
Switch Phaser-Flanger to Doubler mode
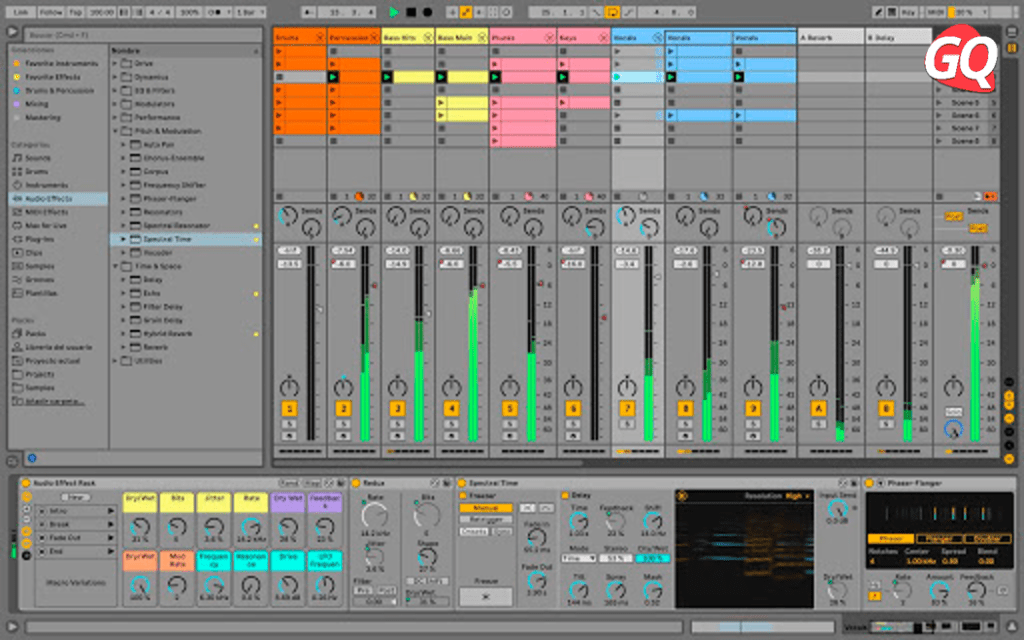click(x=987, y=539)
